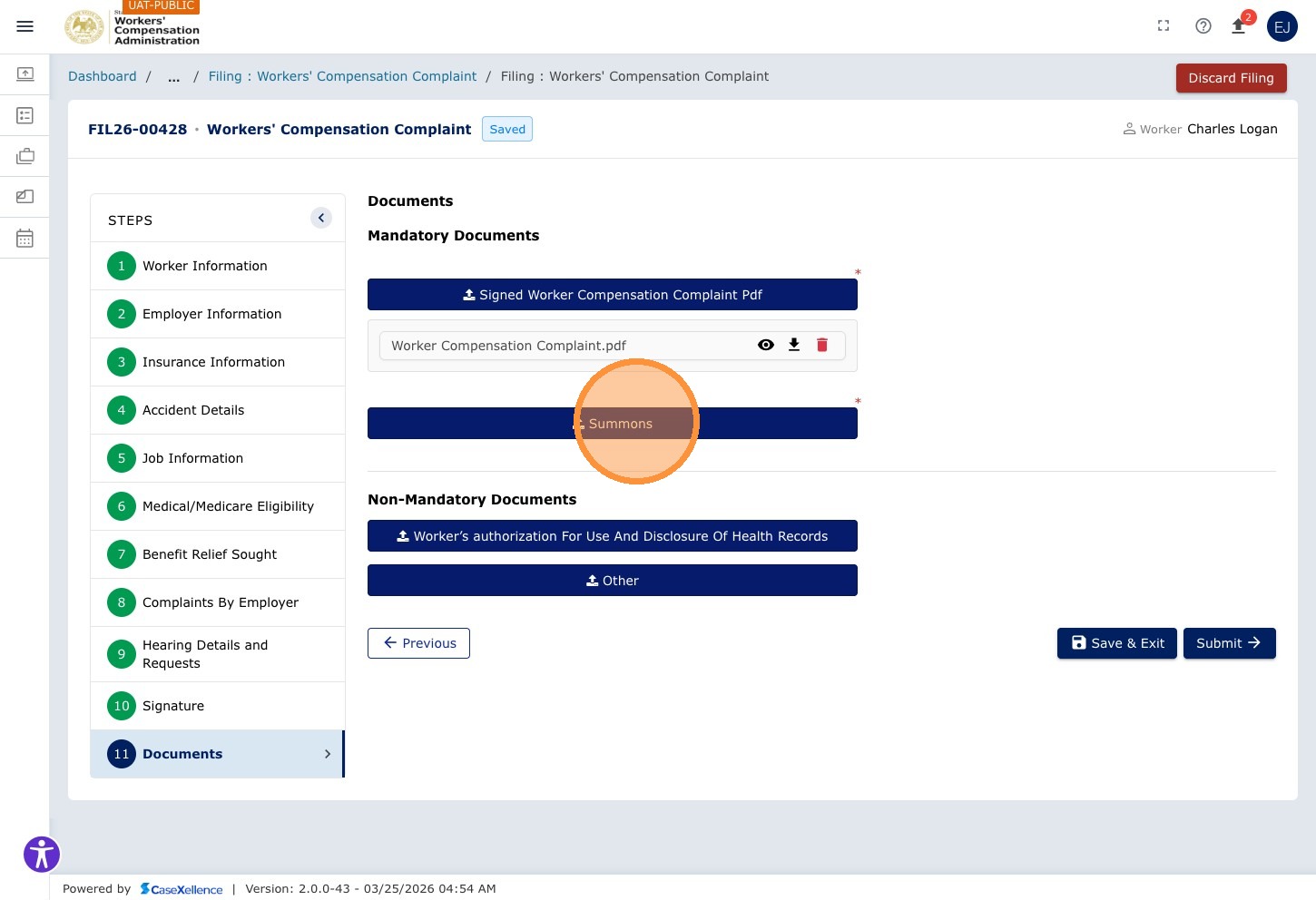
Task: Submit the filing
Action: [1230, 643]
